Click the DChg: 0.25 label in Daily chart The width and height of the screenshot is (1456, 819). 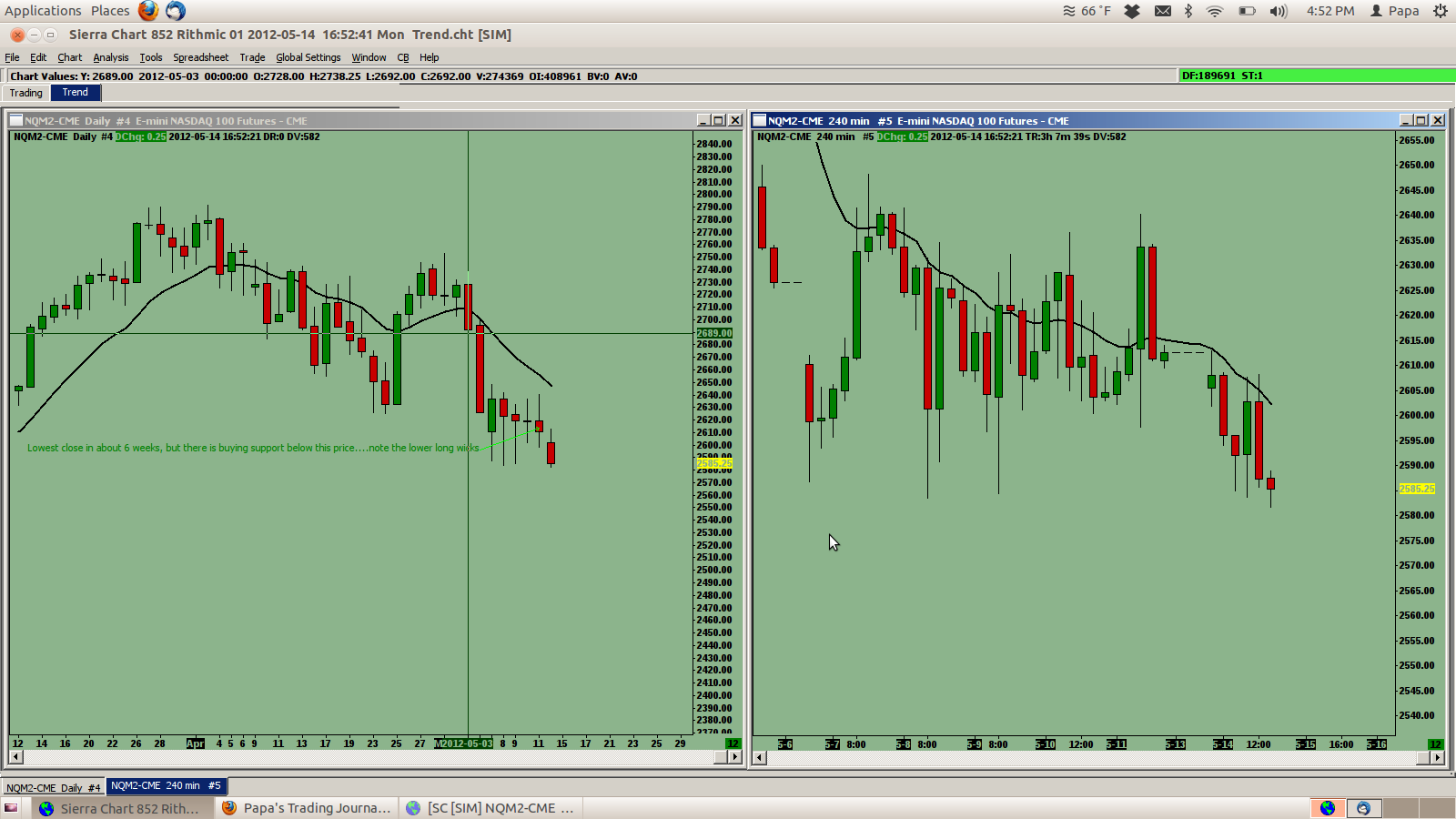[x=141, y=136]
